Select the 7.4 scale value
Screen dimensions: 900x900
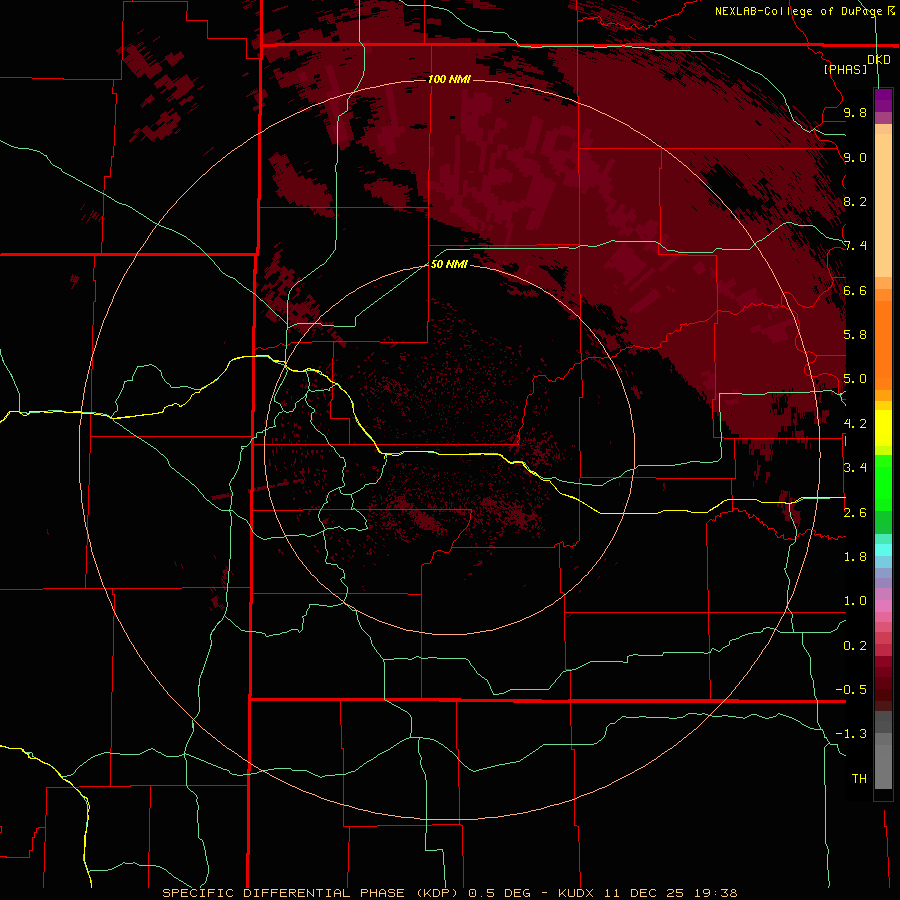point(855,246)
